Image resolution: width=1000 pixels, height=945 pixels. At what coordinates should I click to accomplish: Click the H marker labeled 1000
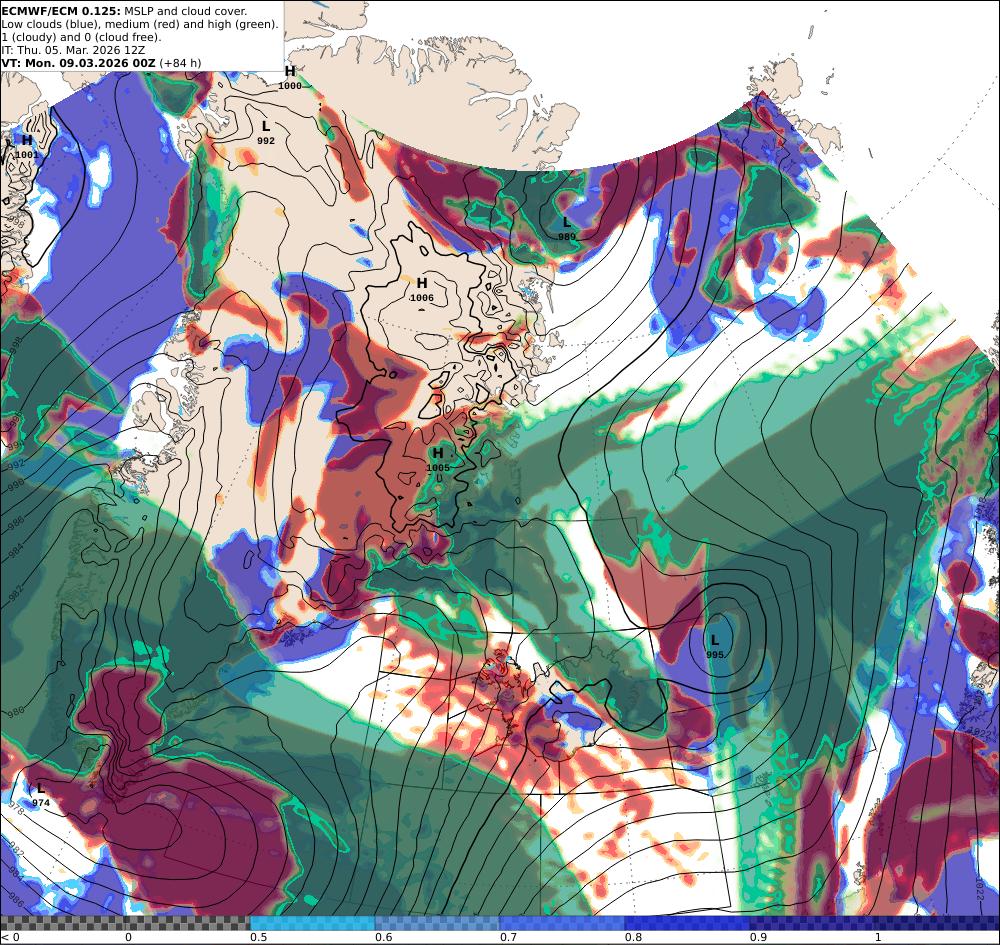290,71
